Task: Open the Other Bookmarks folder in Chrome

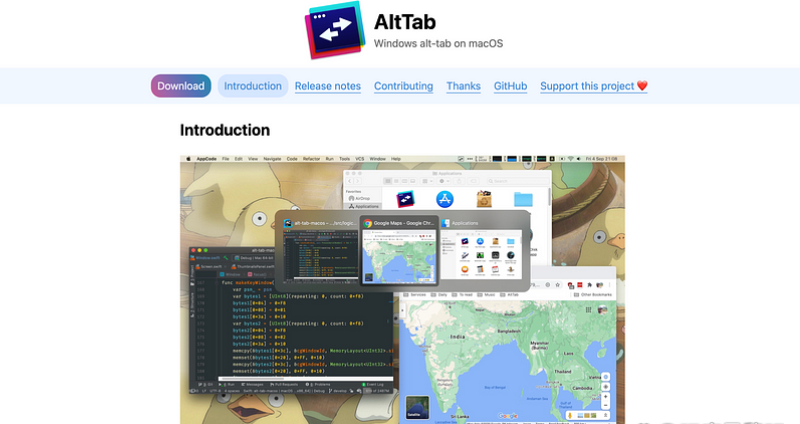Action: point(592,295)
